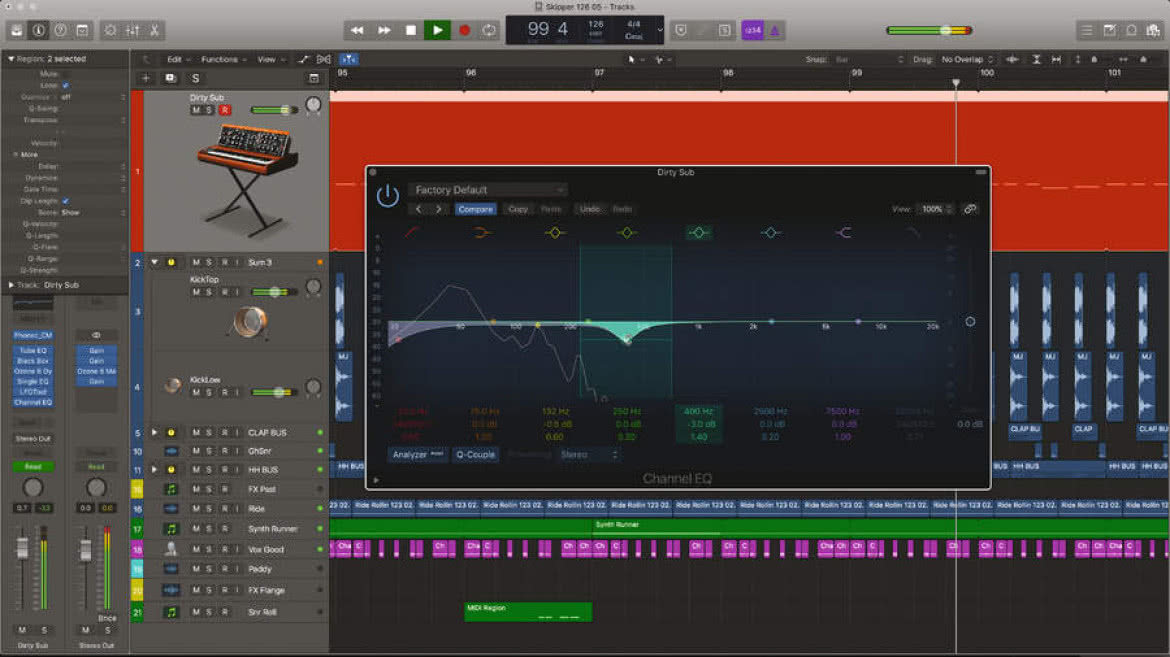This screenshot has width=1170, height=657.
Task: Click the add track plus icon
Action: pyautogui.click(x=146, y=78)
